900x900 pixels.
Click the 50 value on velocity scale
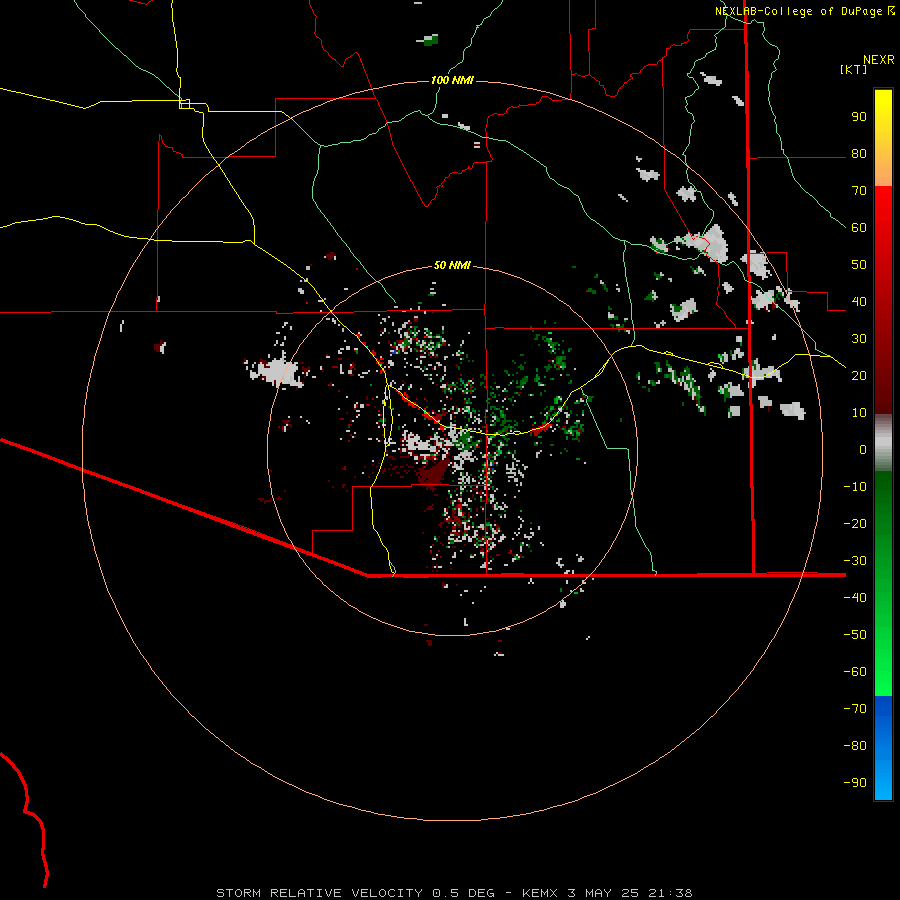(x=859, y=265)
